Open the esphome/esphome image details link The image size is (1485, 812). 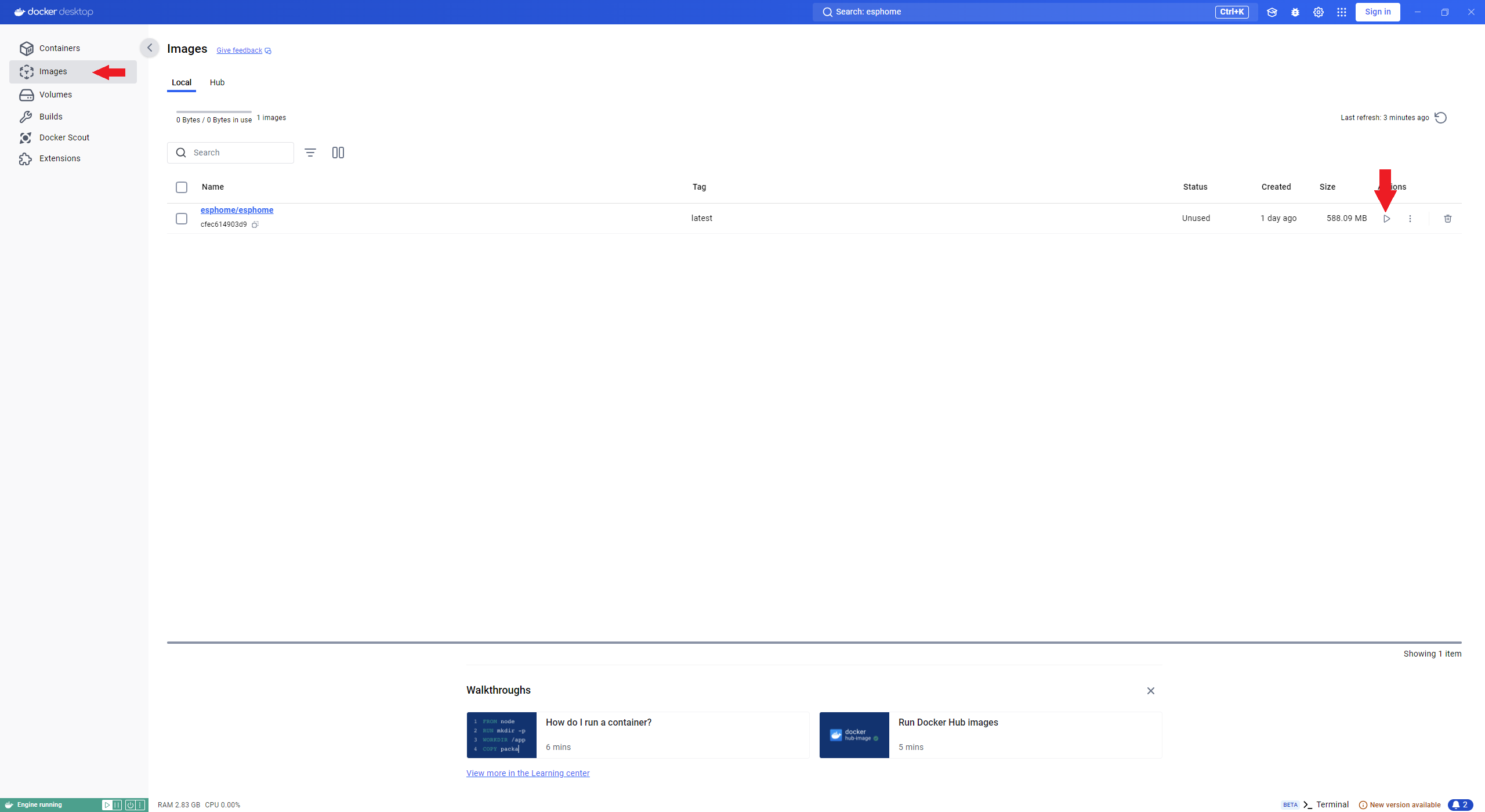(x=237, y=210)
